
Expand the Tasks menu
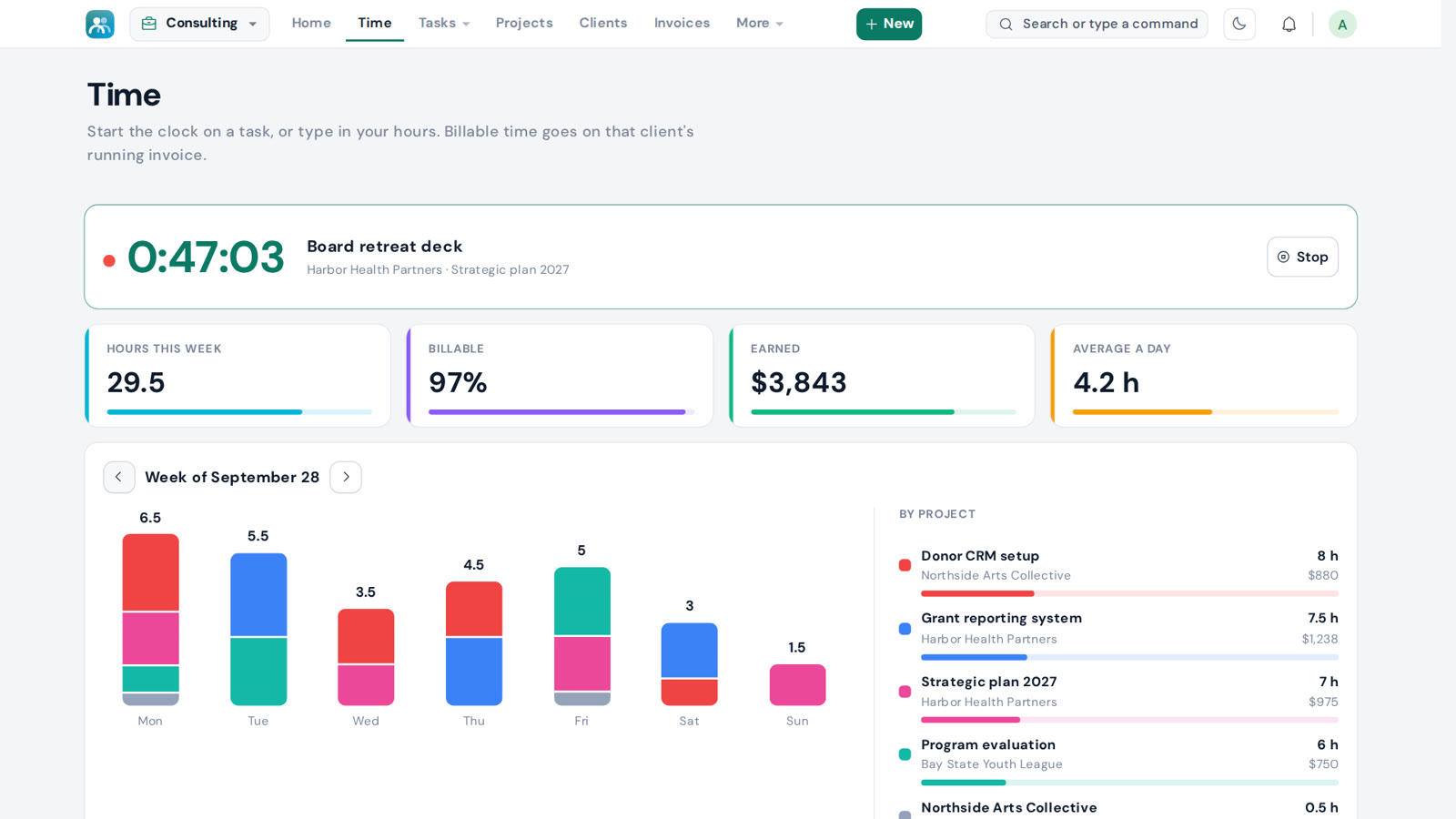pos(444,23)
